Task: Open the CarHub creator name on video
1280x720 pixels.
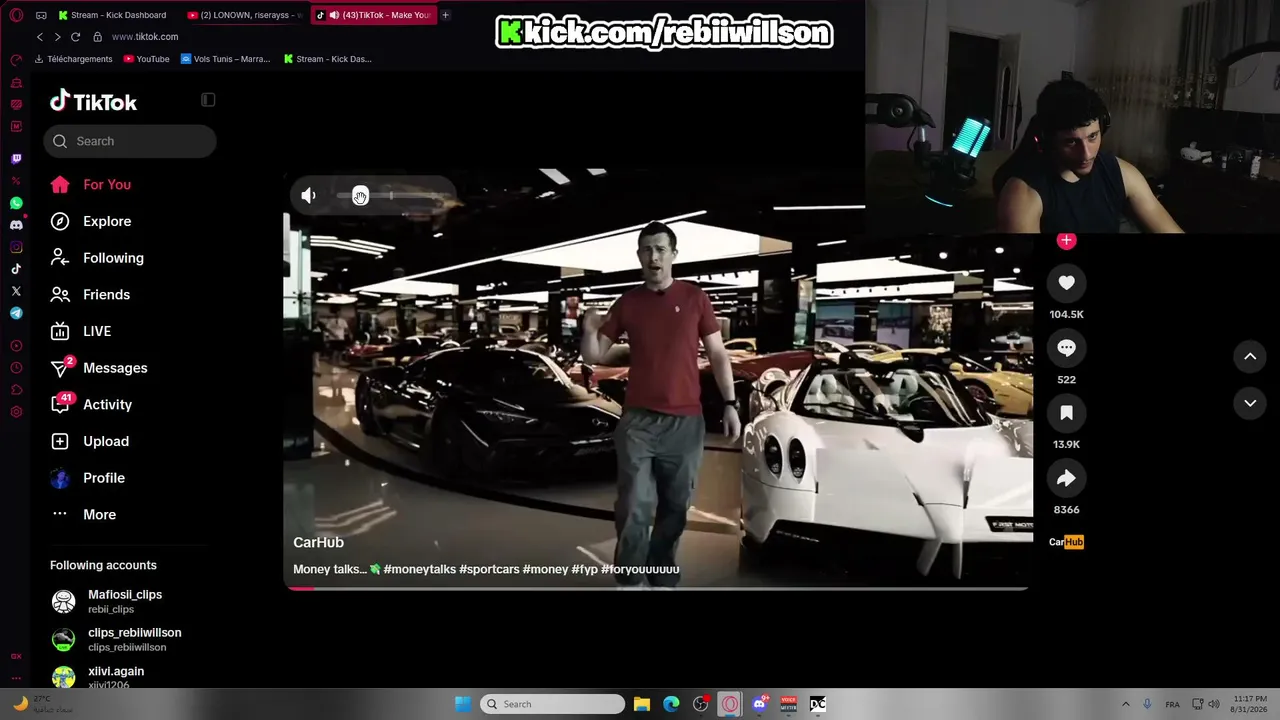Action: tap(318, 542)
